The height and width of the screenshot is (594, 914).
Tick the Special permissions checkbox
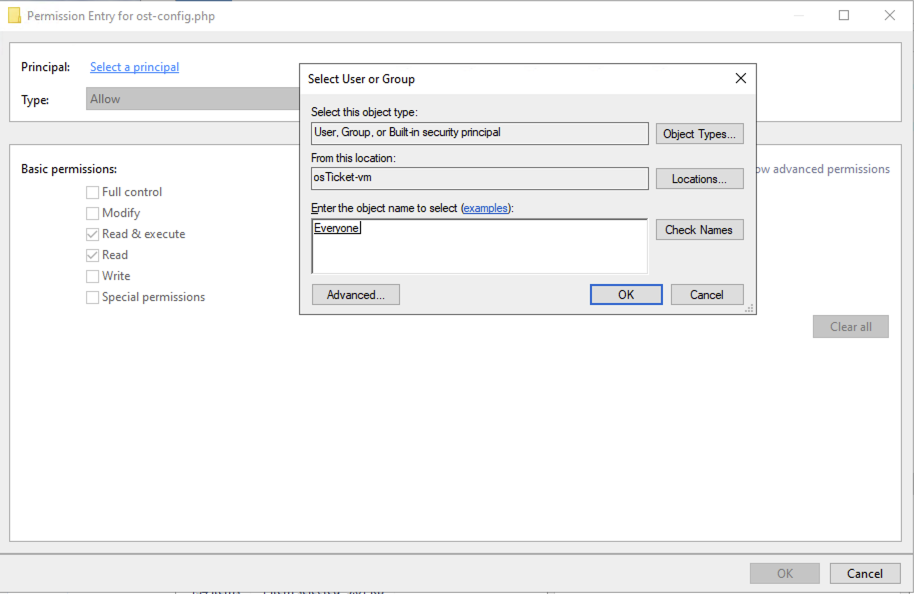[x=92, y=297]
